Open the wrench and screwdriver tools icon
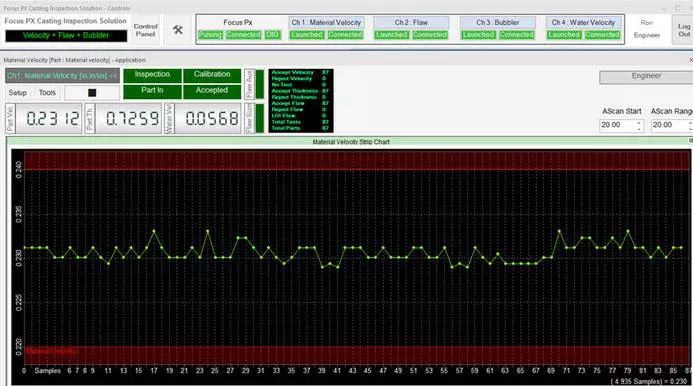 pos(178,30)
